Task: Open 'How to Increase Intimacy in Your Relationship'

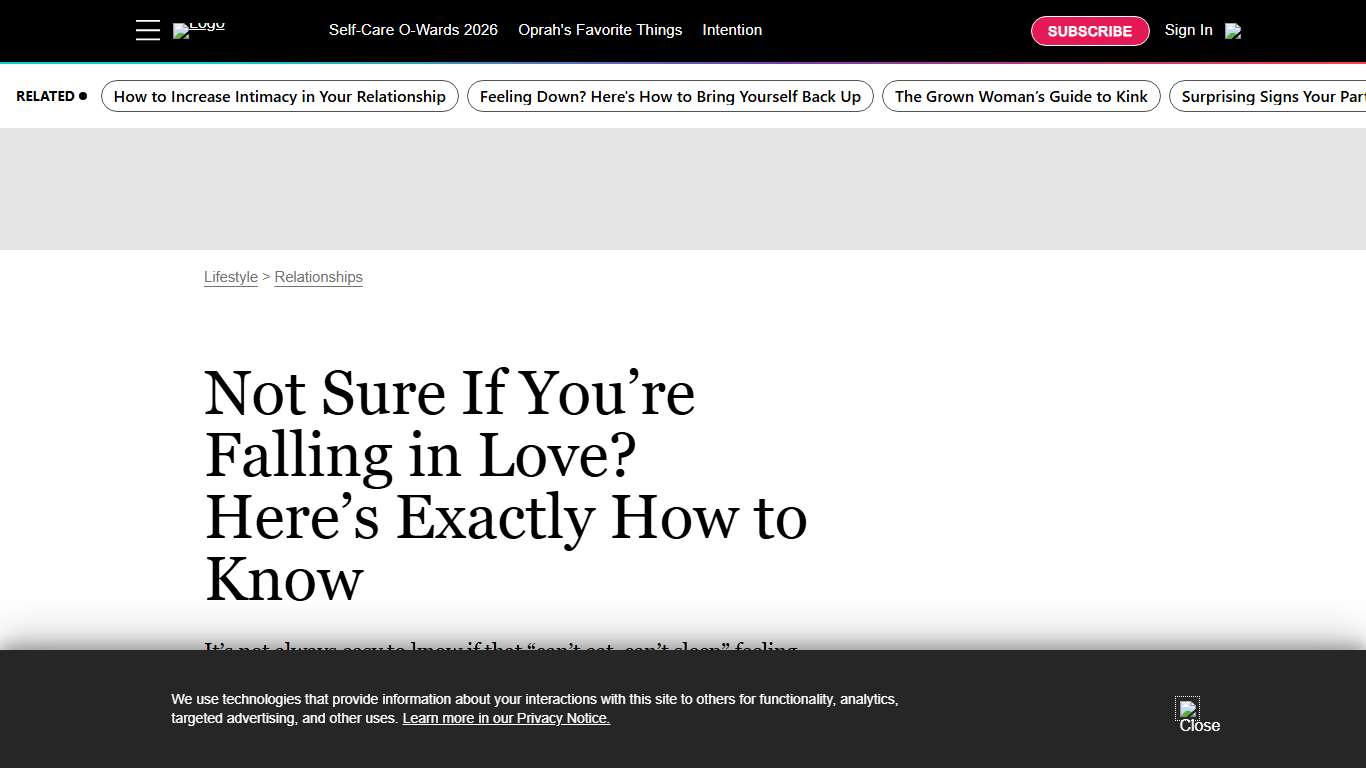Action: (x=279, y=96)
